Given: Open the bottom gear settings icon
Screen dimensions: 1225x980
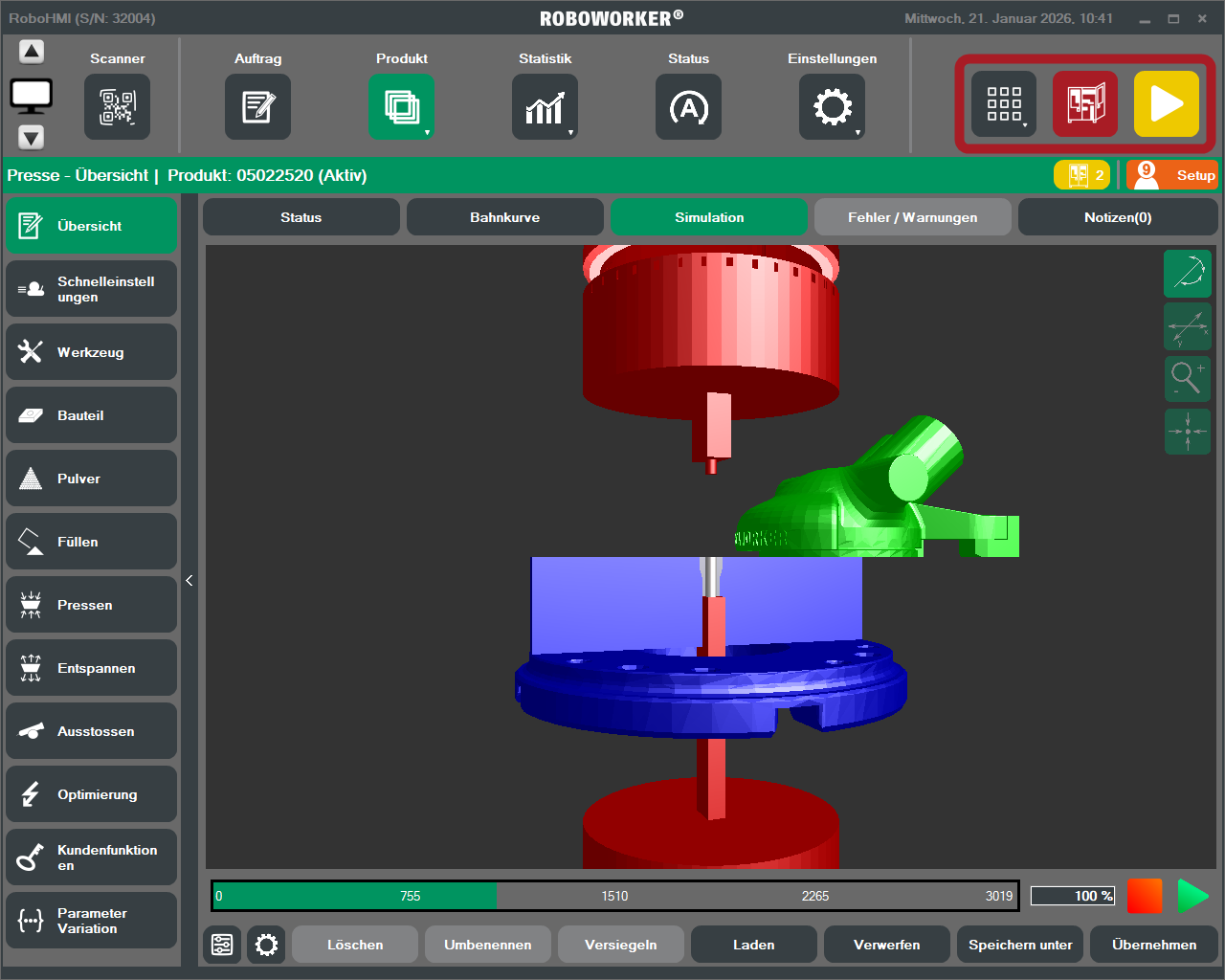Looking at the screenshot, I should pos(266,945).
